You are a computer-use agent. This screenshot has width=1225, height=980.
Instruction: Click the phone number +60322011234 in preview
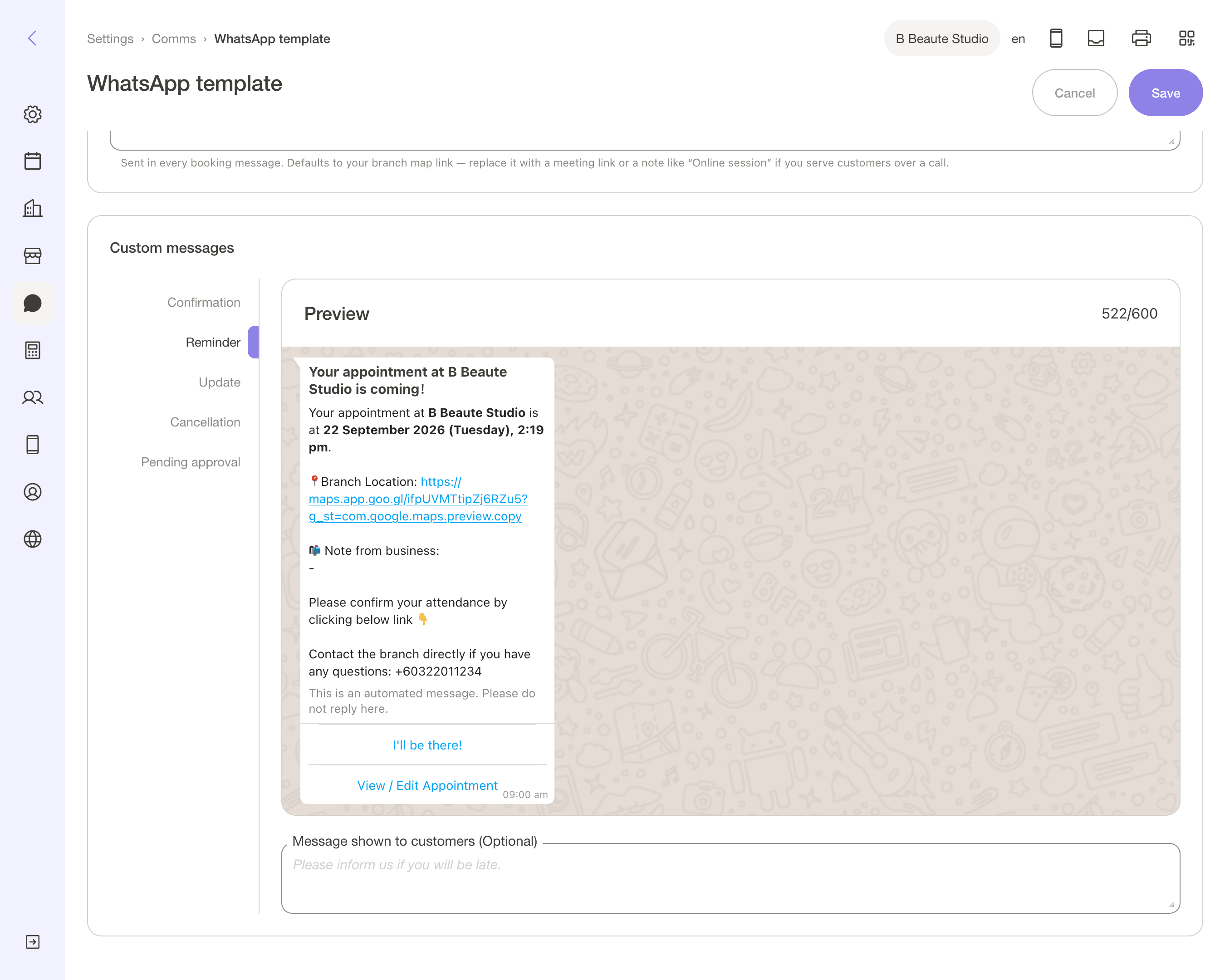tap(438, 671)
